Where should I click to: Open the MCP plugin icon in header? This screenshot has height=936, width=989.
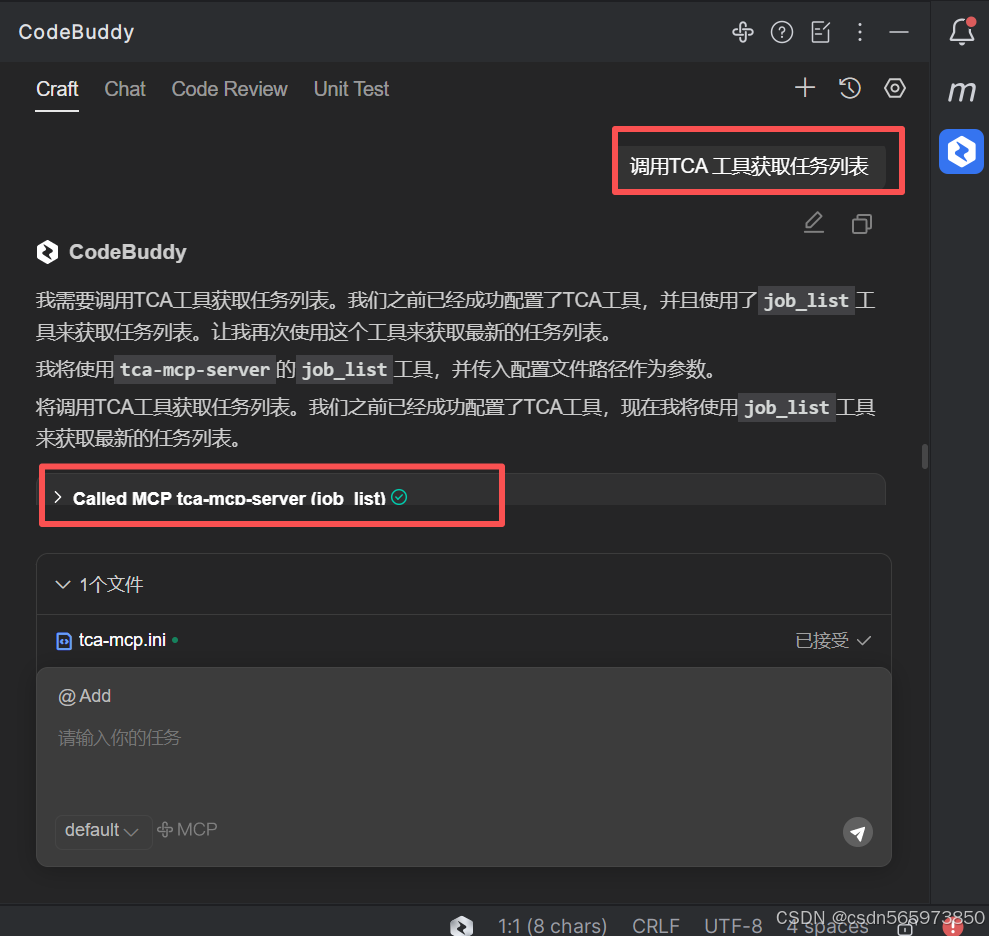pyautogui.click(x=742, y=32)
